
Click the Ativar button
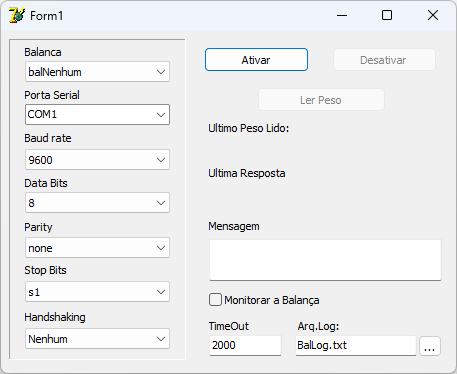click(x=256, y=60)
